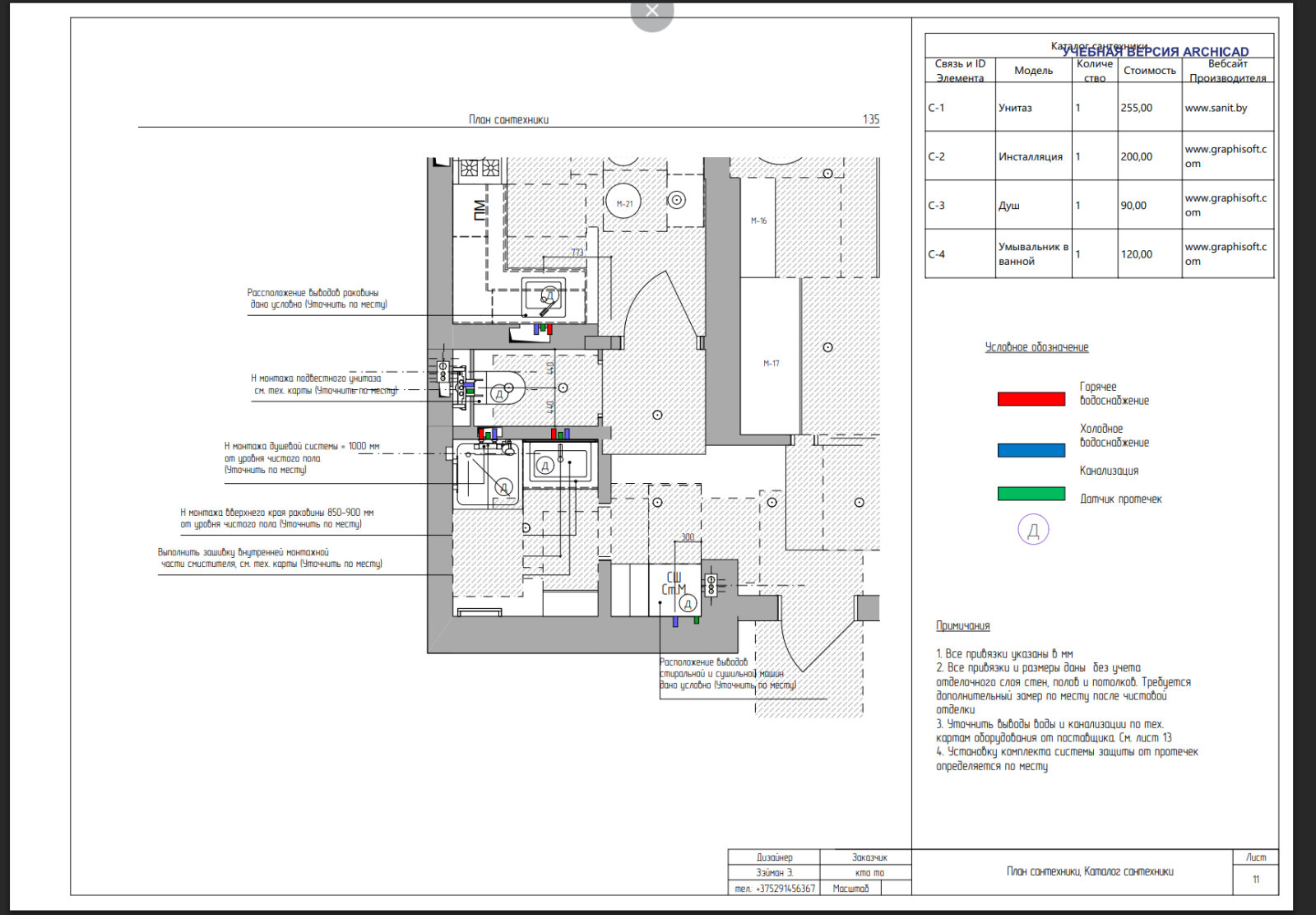Click the green legend color swatch
The image size is (1316, 915).
(1031, 494)
